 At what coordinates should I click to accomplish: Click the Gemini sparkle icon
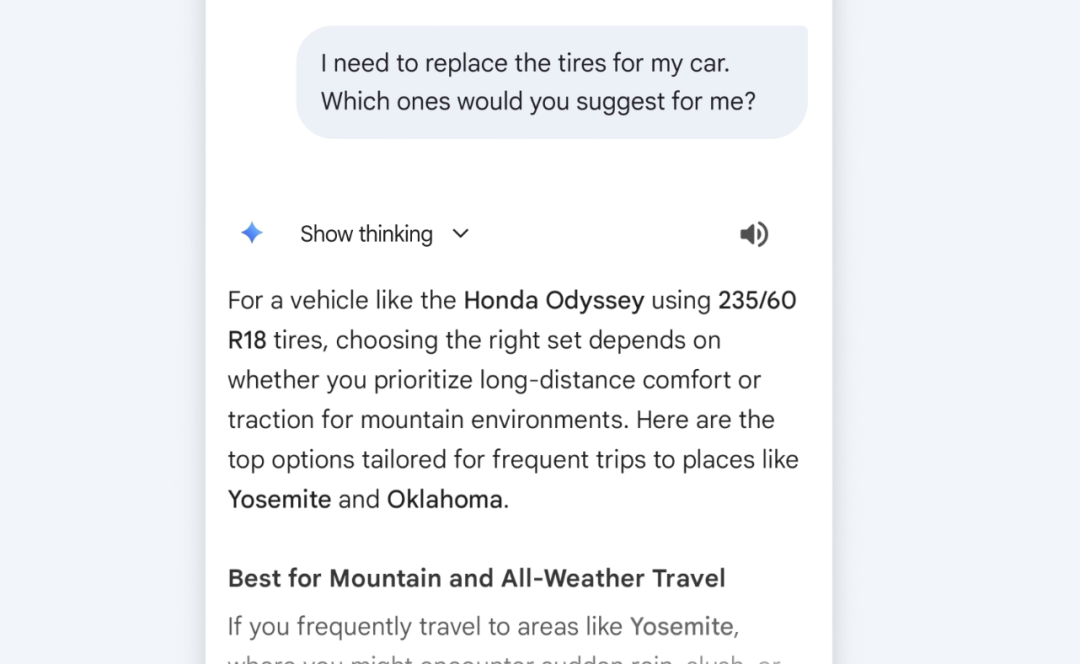[252, 234]
